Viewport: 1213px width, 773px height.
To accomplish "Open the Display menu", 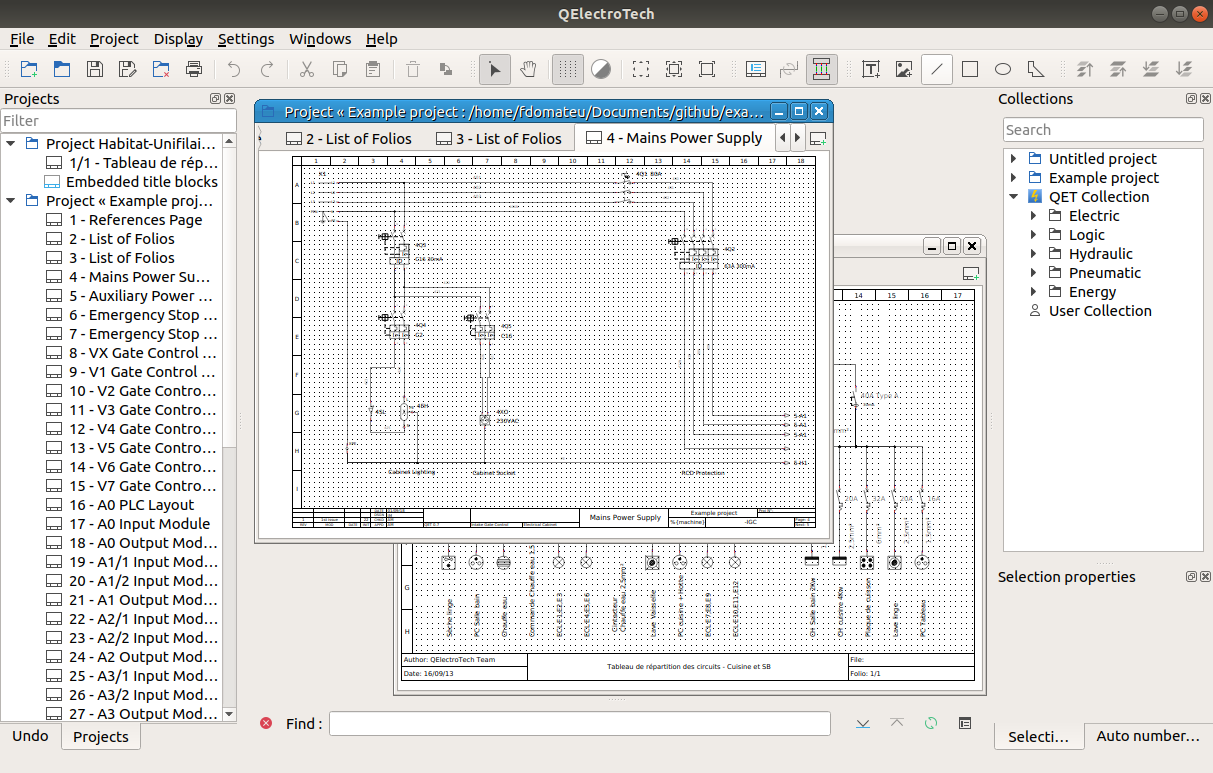I will coord(178,39).
